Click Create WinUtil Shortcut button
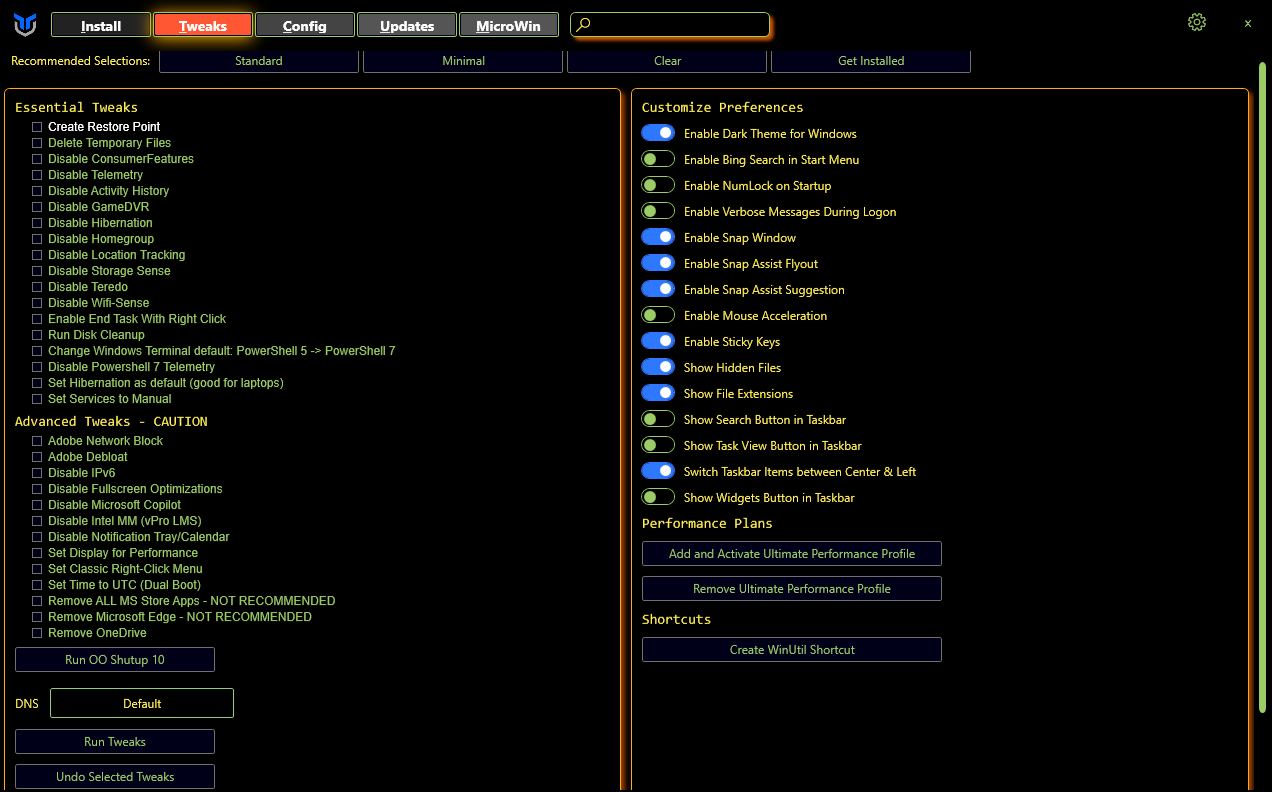This screenshot has width=1272, height=792. [x=792, y=650]
